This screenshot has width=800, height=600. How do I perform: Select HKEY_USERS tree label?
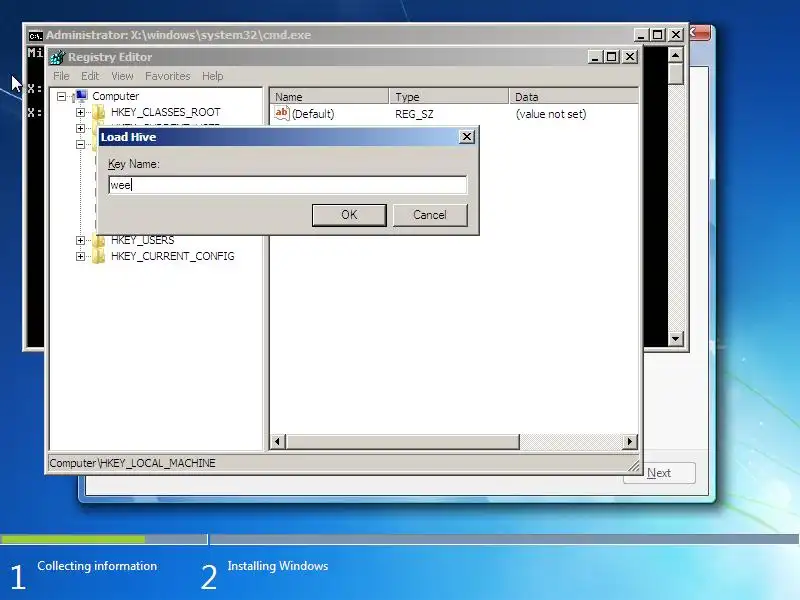pyautogui.click(x=142, y=240)
